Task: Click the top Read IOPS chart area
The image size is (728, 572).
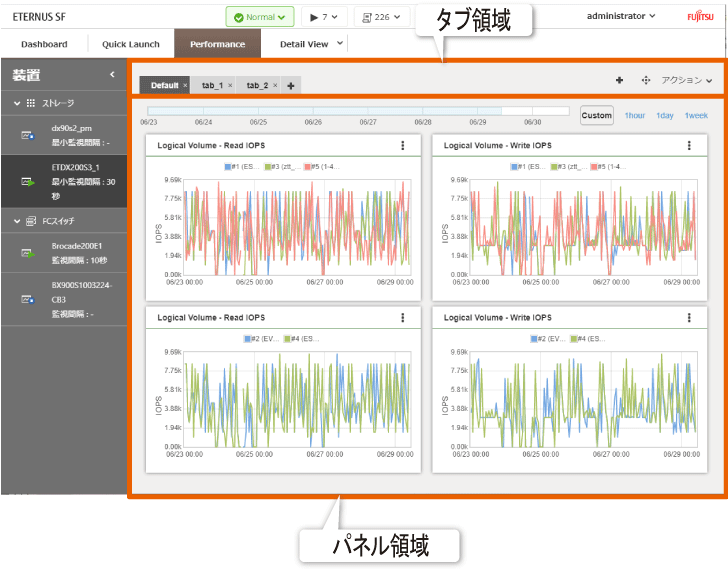Action: point(297,227)
